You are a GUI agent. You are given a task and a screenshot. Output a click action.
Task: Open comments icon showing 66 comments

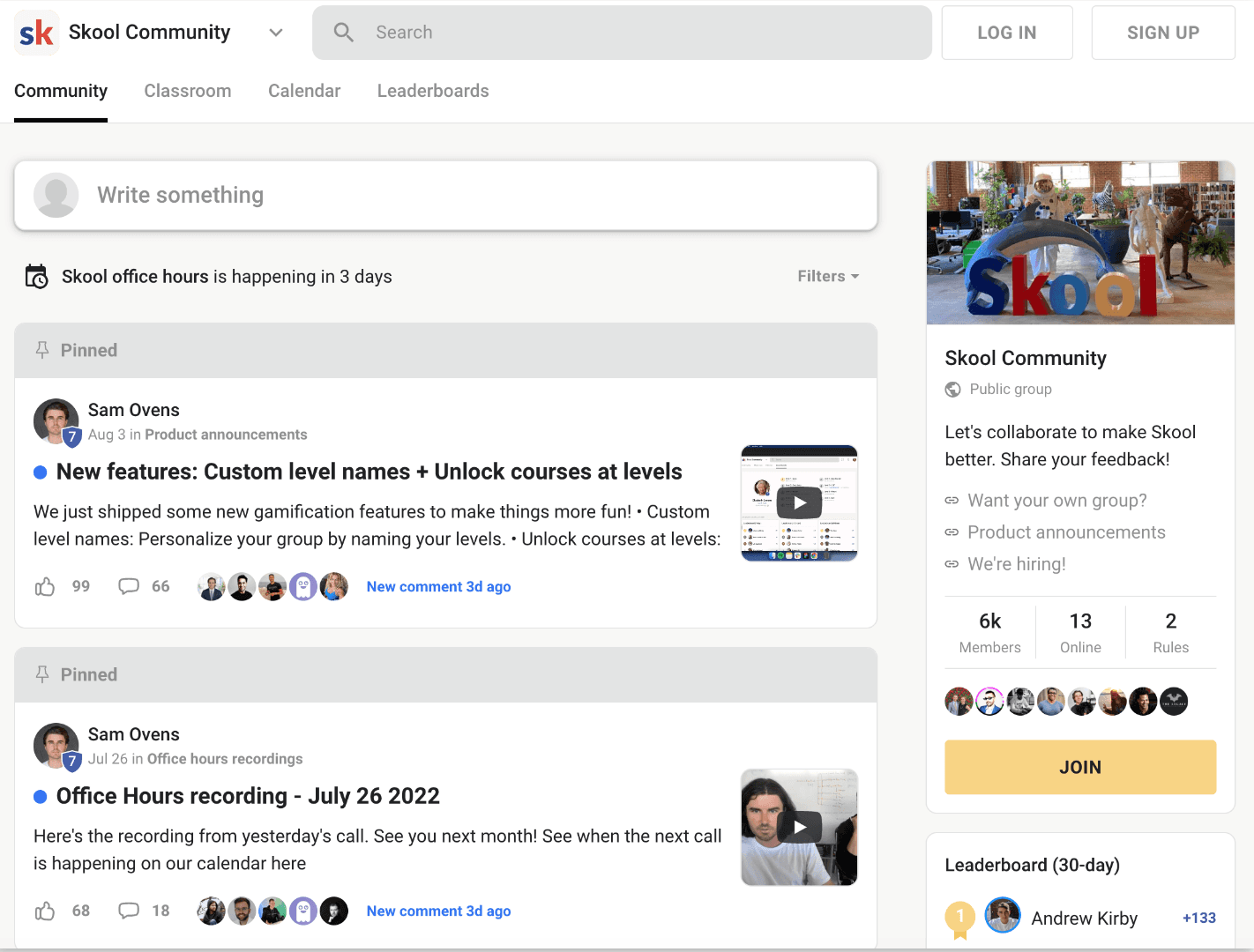[129, 586]
